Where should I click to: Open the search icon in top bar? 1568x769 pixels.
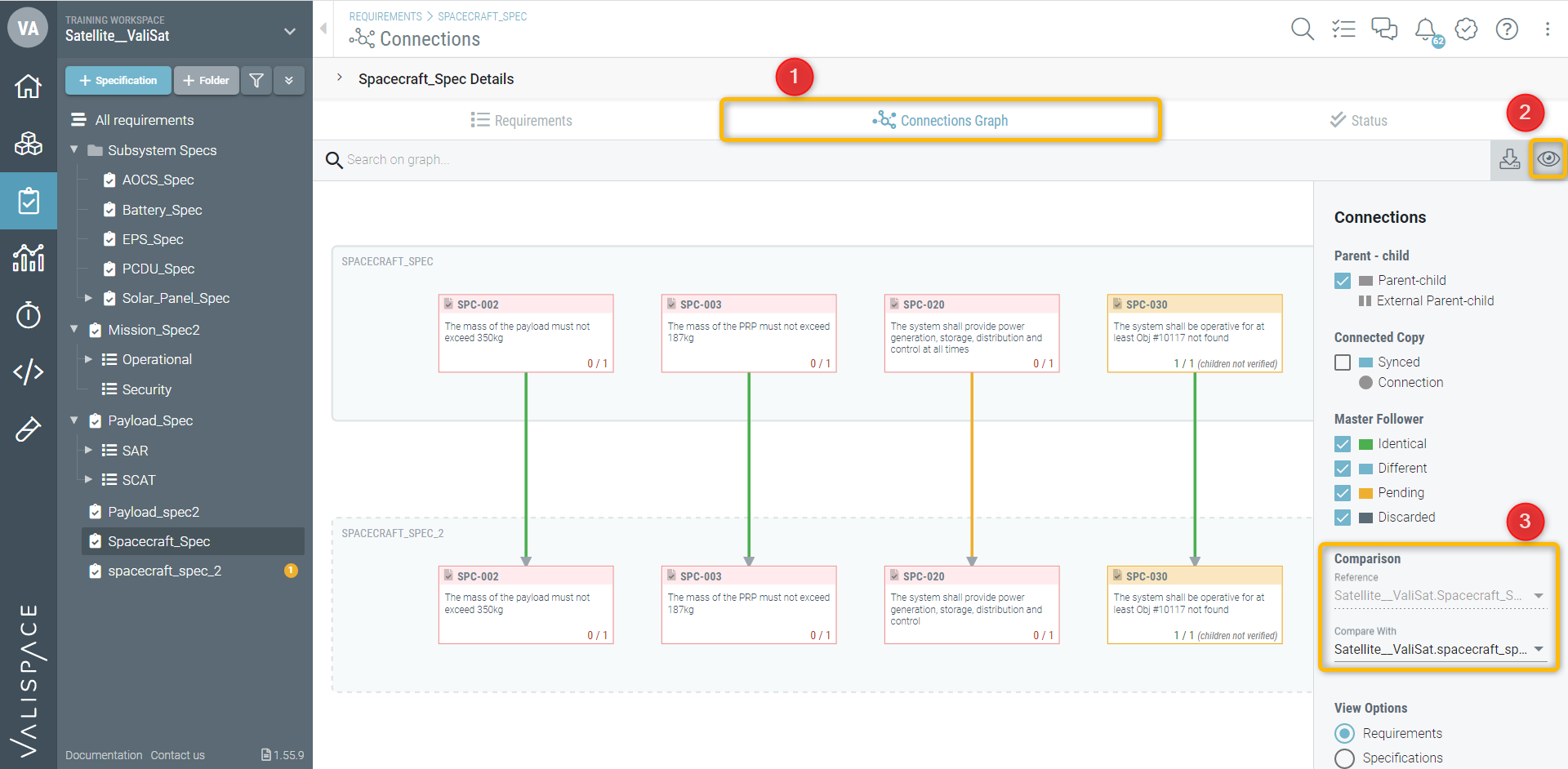coord(1302,29)
